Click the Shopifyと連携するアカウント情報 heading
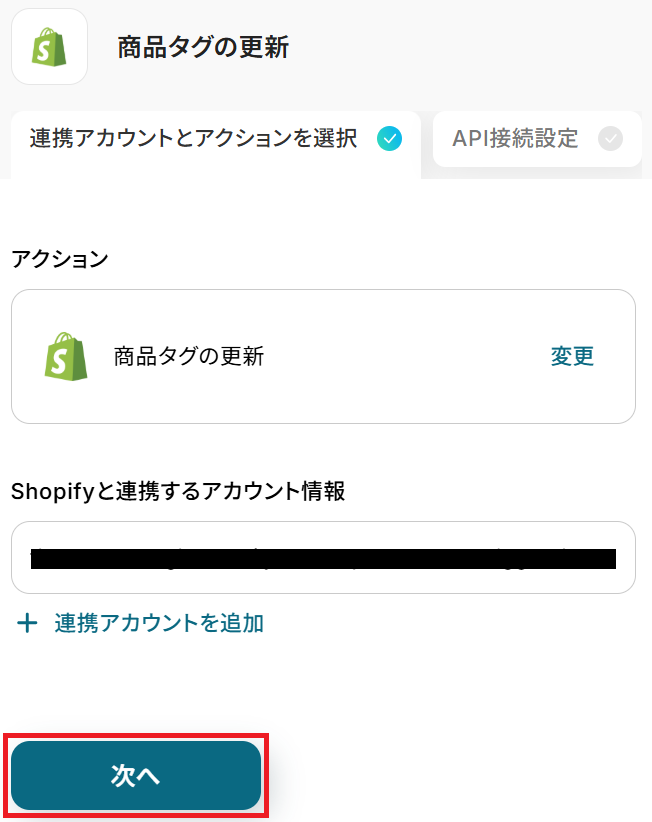The height and width of the screenshot is (822, 652). 178,491
